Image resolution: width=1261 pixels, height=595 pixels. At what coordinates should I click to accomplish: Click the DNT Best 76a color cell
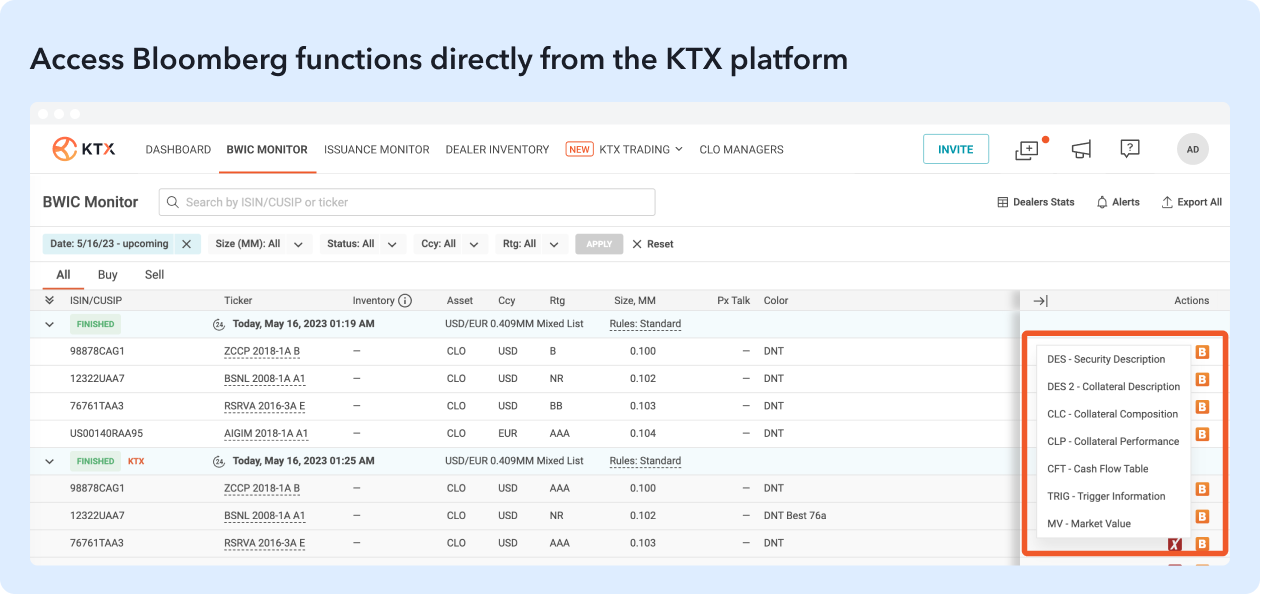click(795, 516)
